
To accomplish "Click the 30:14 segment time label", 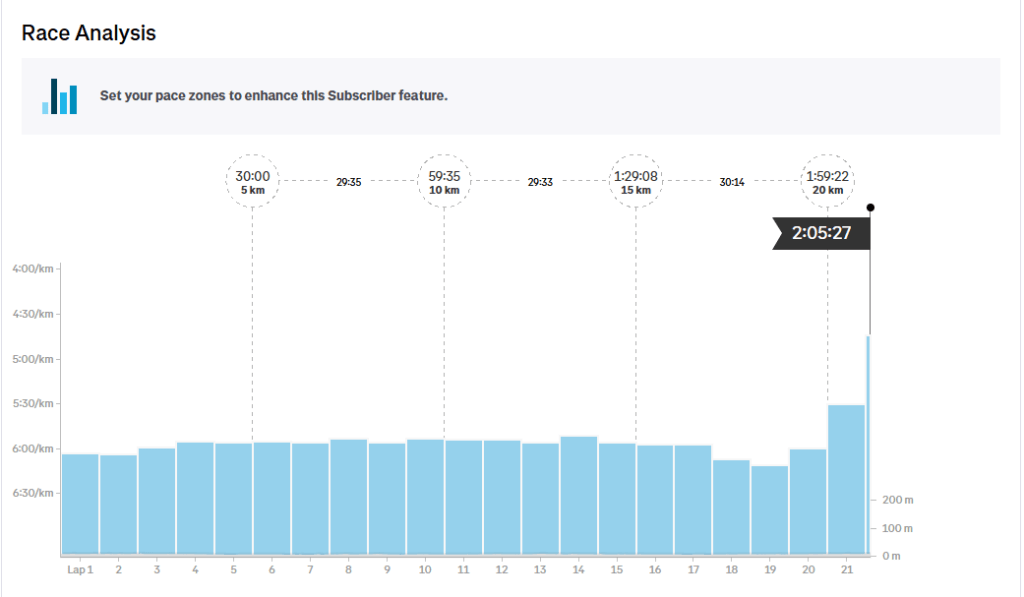I will pyautogui.click(x=732, y=182).
